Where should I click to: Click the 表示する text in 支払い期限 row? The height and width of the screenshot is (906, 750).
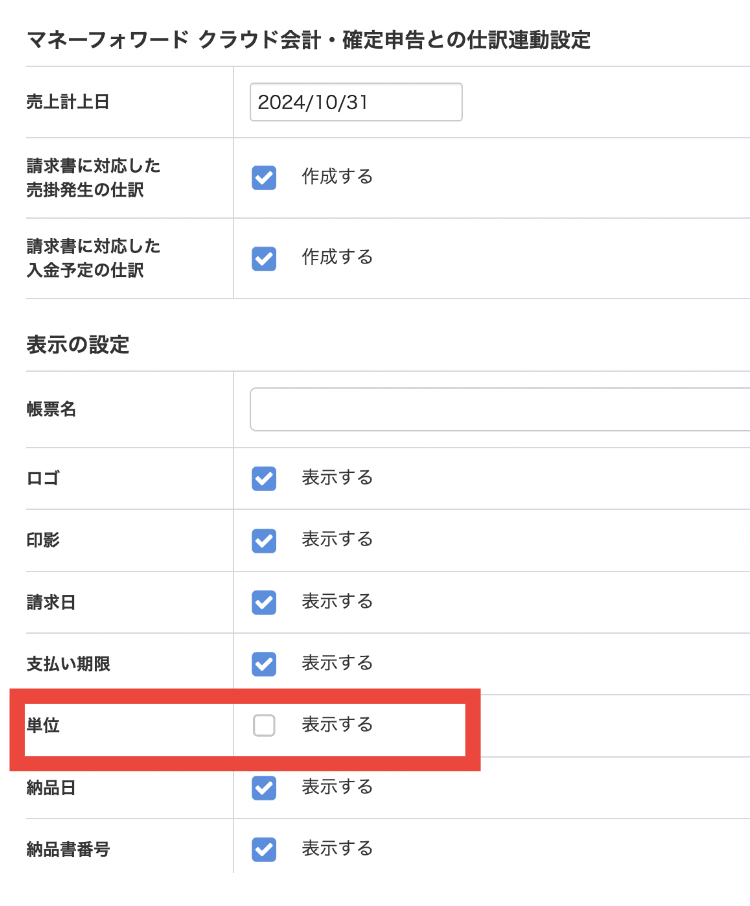click(x=337, y=663)
